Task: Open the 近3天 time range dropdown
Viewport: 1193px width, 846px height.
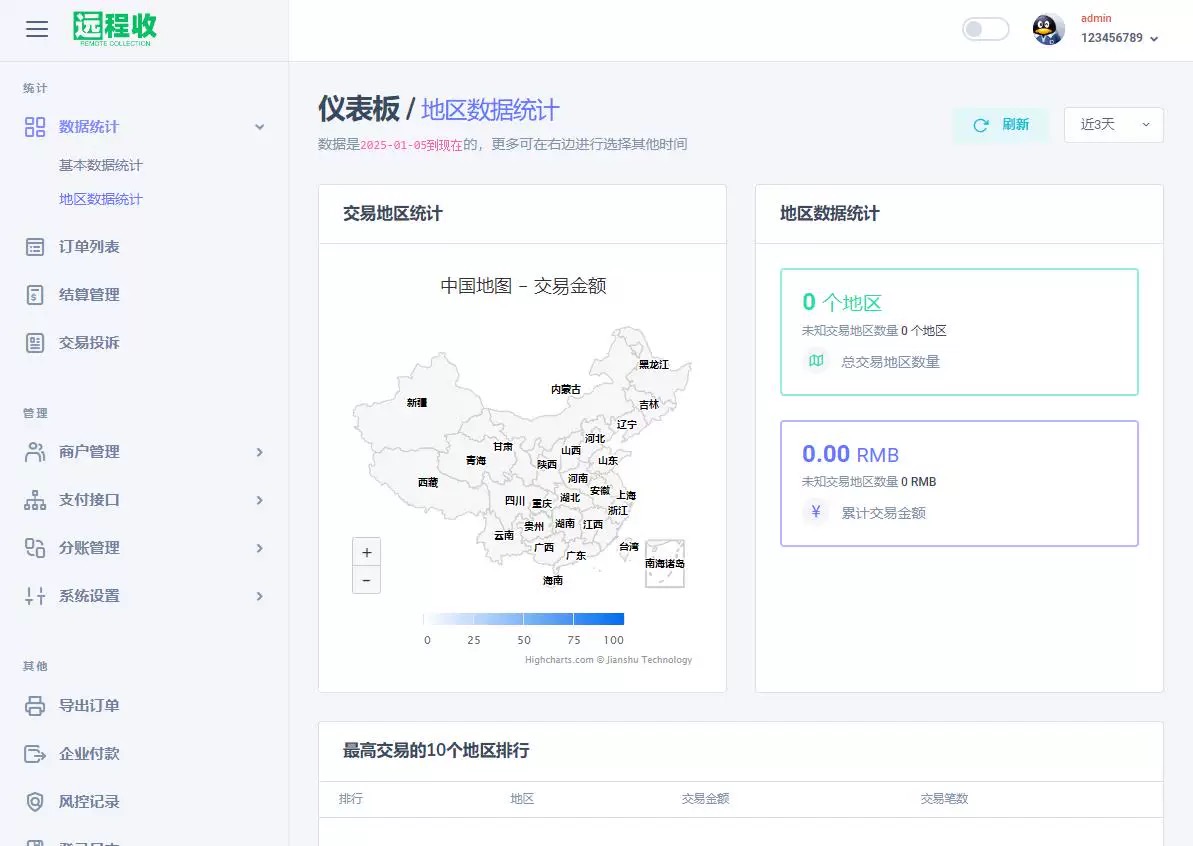Action: (x=1113, y=125)
